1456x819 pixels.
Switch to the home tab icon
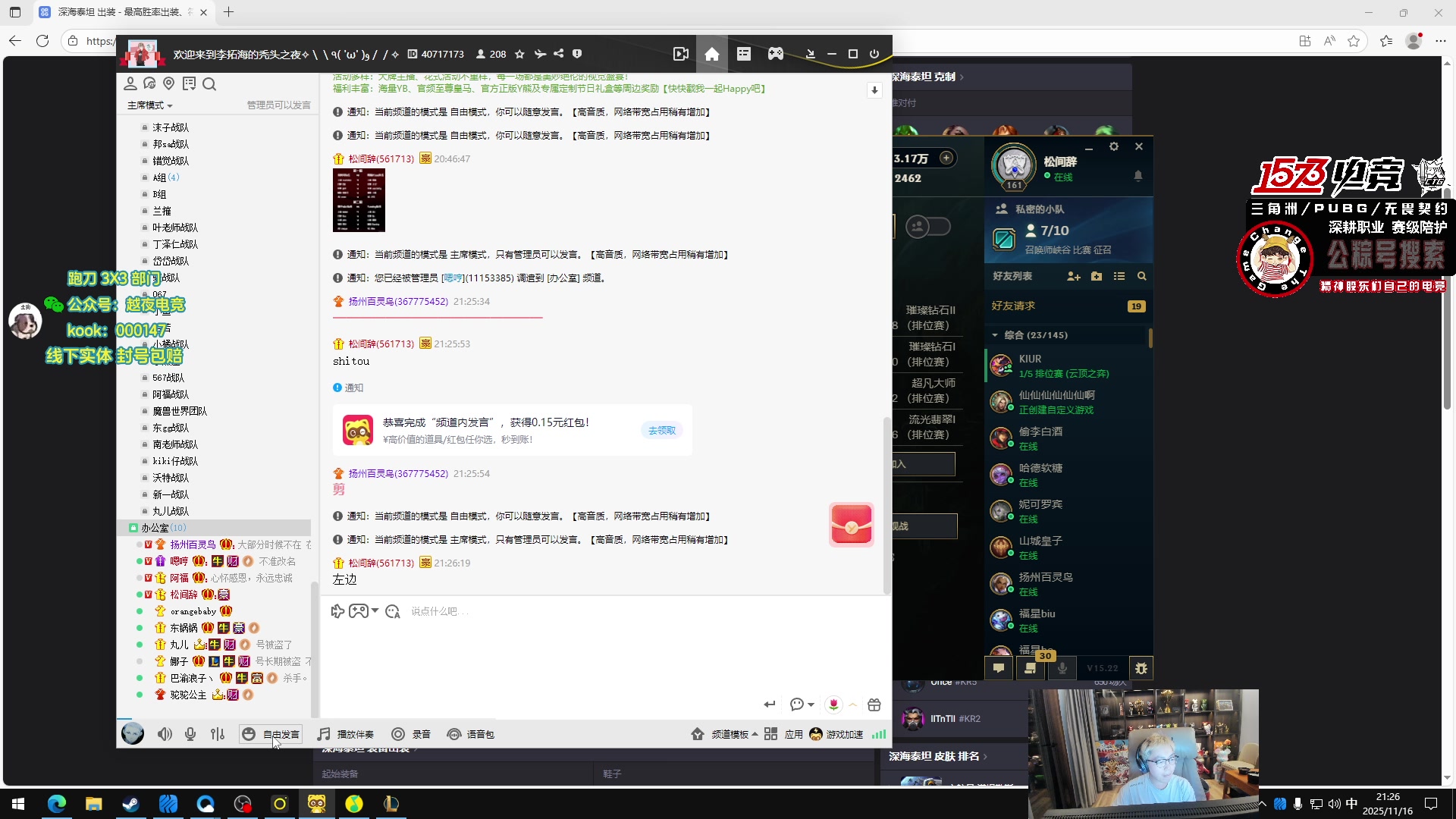coord(711,54)
